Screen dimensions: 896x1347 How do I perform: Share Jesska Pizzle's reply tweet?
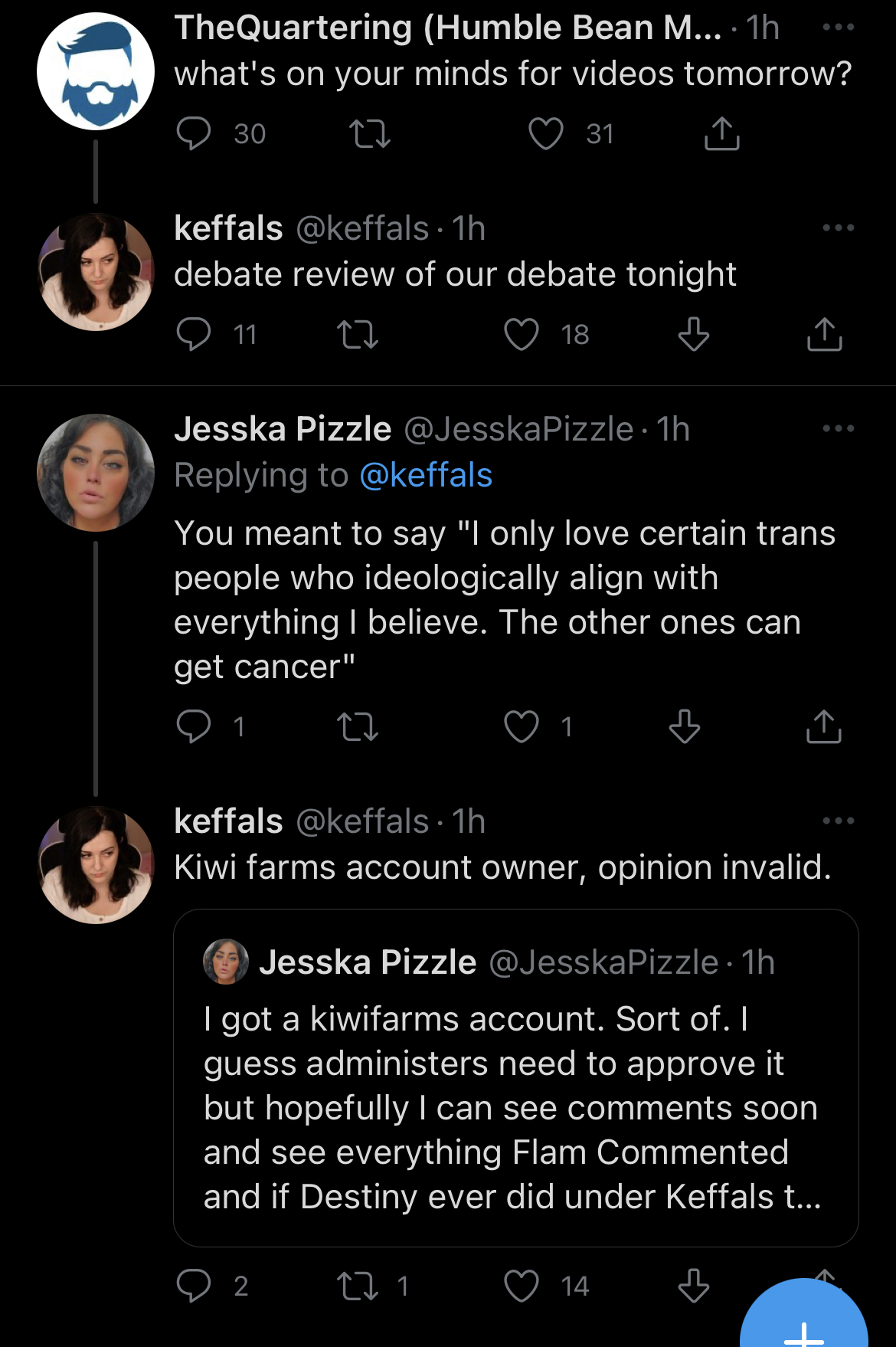[824, 726]
